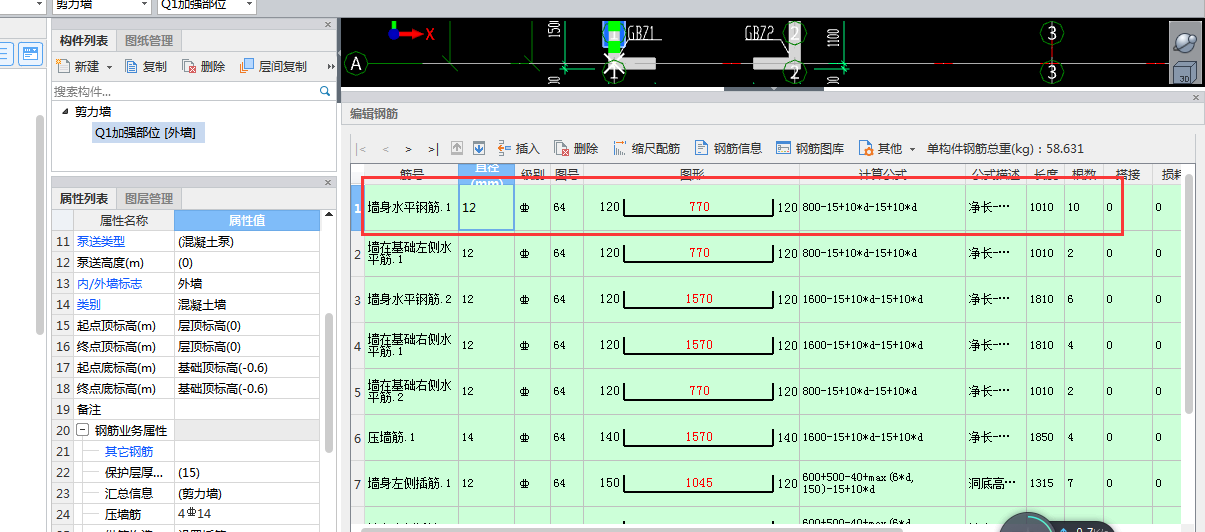Open 钢筋信息

[x=728, y=148]
